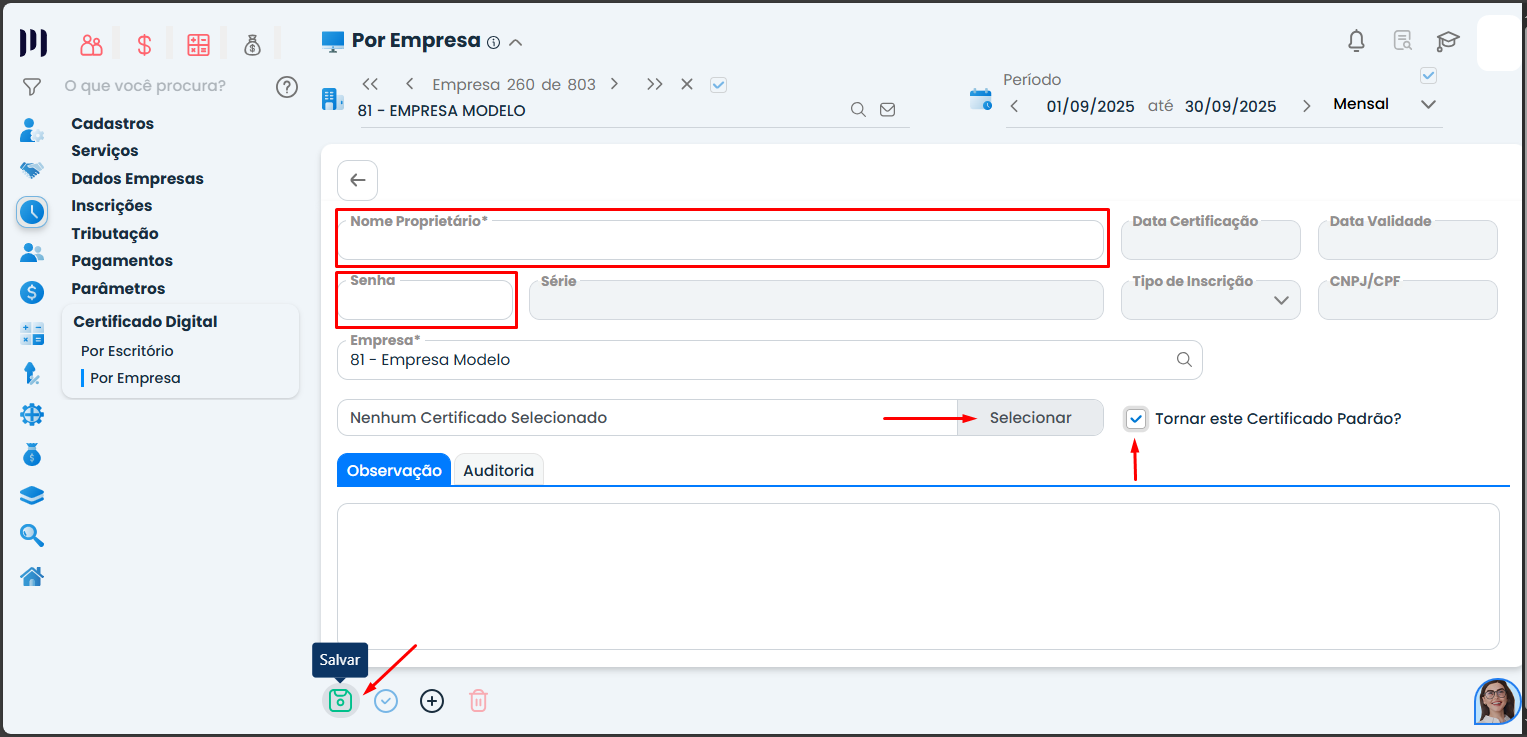
Task: Open notifications bell icon
Action: 1357,41
